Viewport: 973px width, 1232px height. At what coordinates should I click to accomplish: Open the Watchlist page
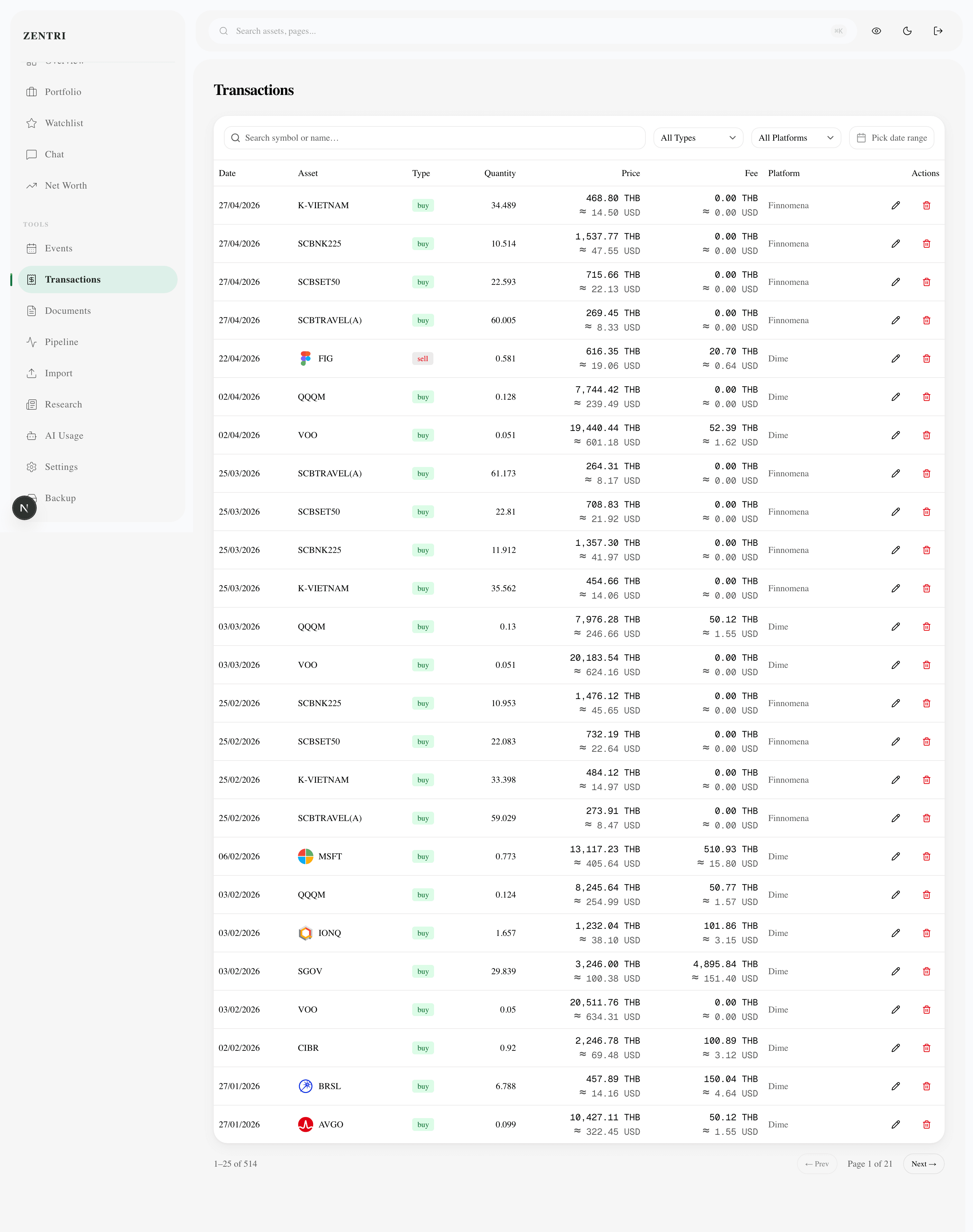[98, 123]
